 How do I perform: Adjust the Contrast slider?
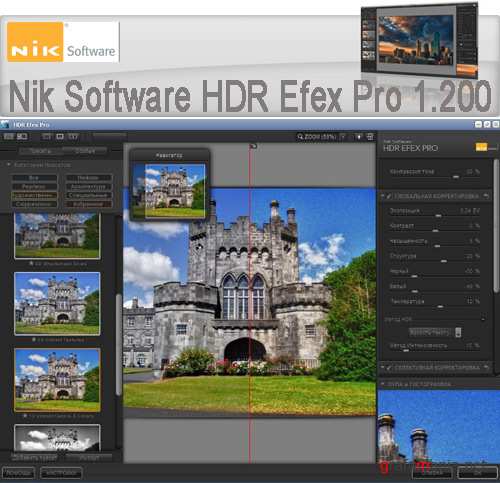click(435, 231)
